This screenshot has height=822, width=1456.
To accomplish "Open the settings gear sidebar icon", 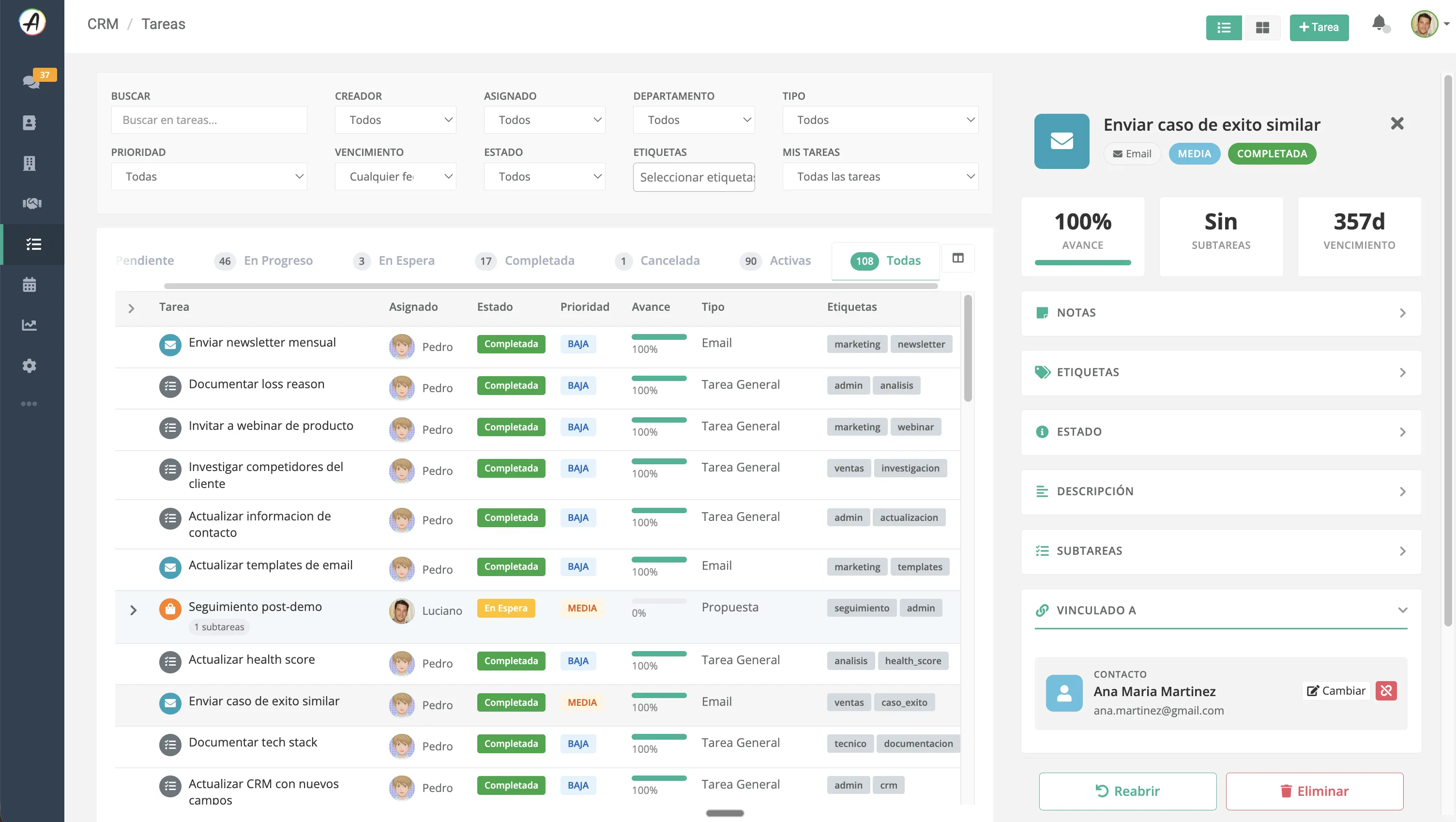I will 30,366.
